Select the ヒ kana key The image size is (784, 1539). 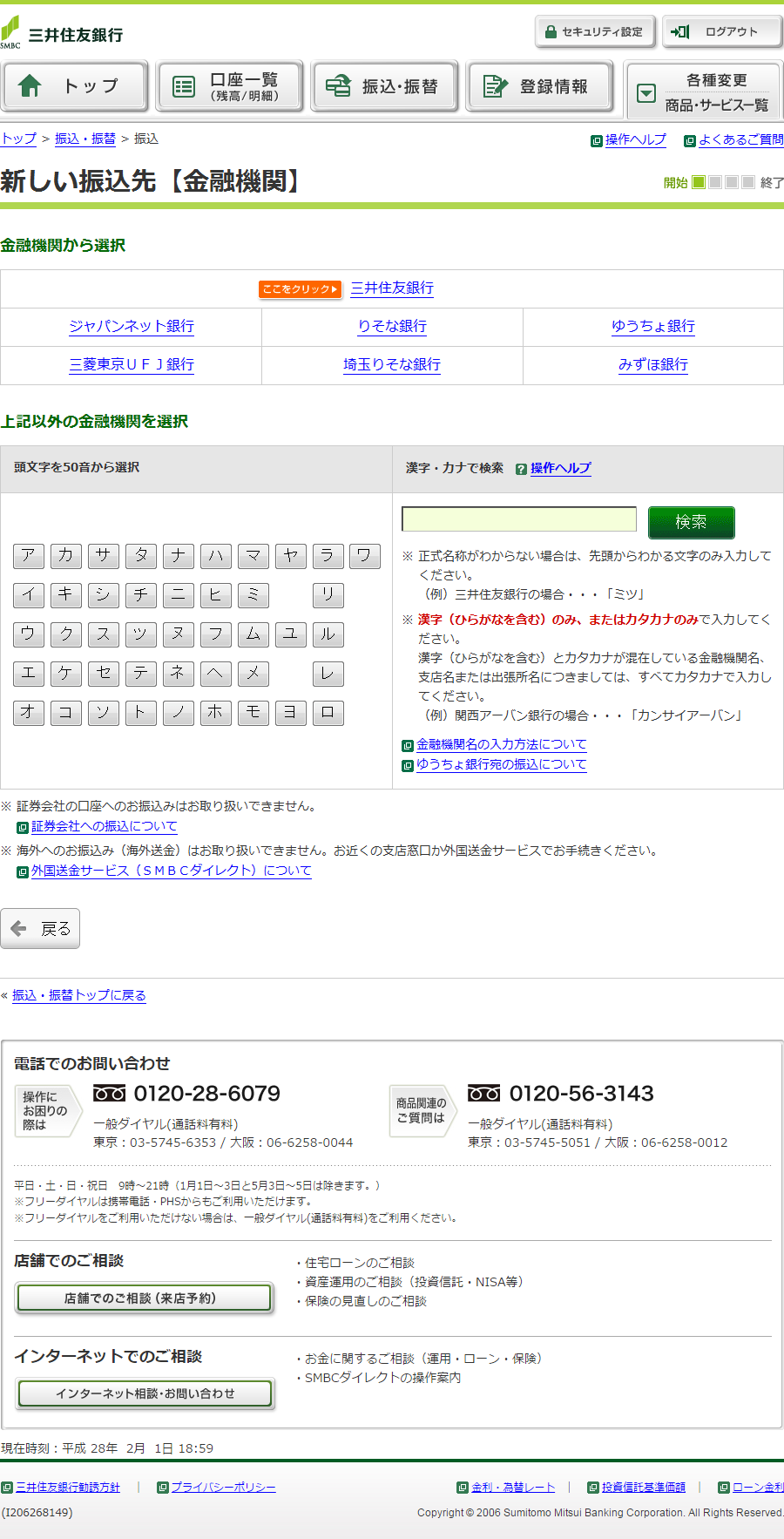(216, 595)
